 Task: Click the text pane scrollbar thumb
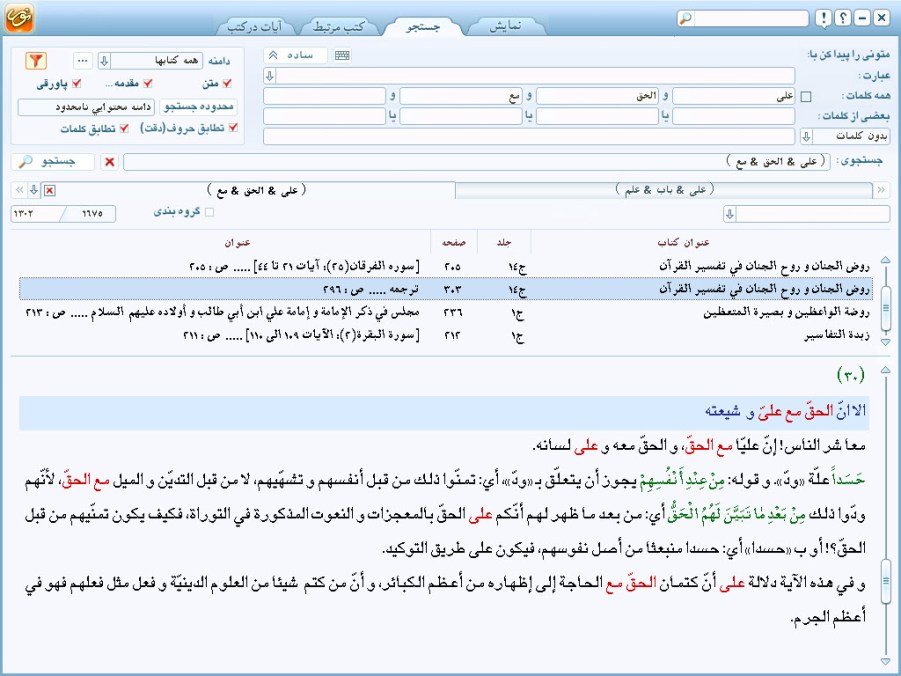[886, 581]
